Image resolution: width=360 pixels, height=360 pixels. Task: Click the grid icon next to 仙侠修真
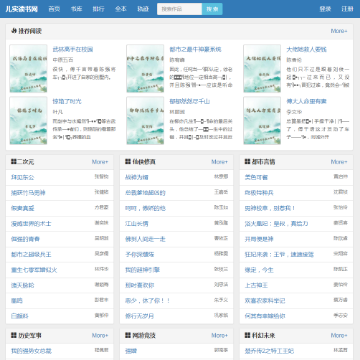click(x=128, y=162)
